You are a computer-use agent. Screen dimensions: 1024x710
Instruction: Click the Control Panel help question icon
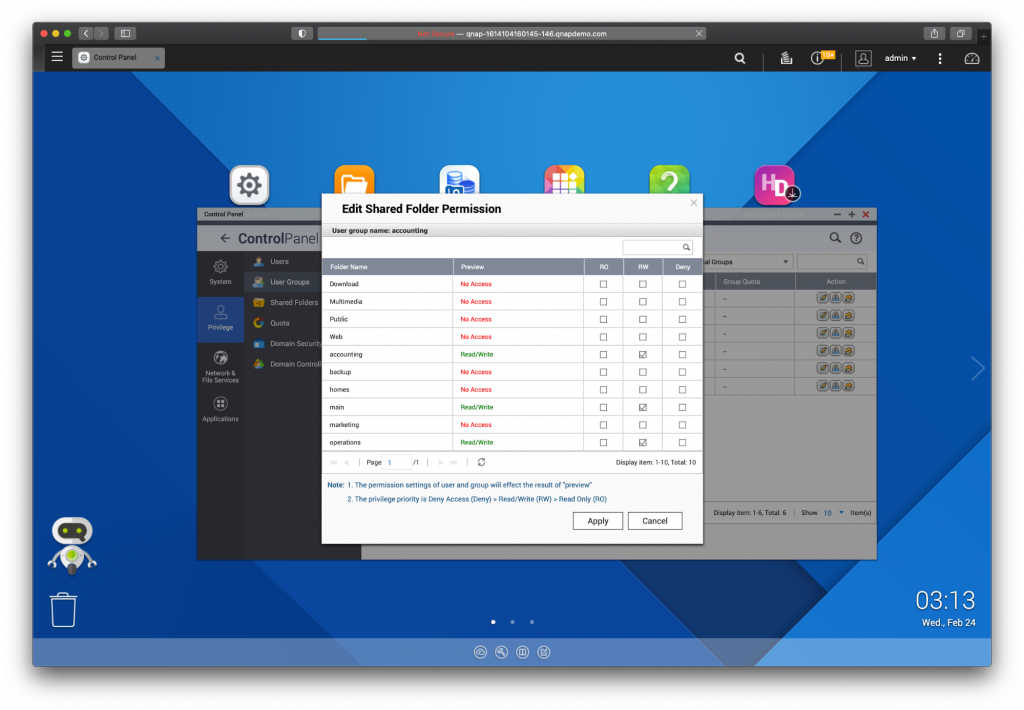point(856,238)
